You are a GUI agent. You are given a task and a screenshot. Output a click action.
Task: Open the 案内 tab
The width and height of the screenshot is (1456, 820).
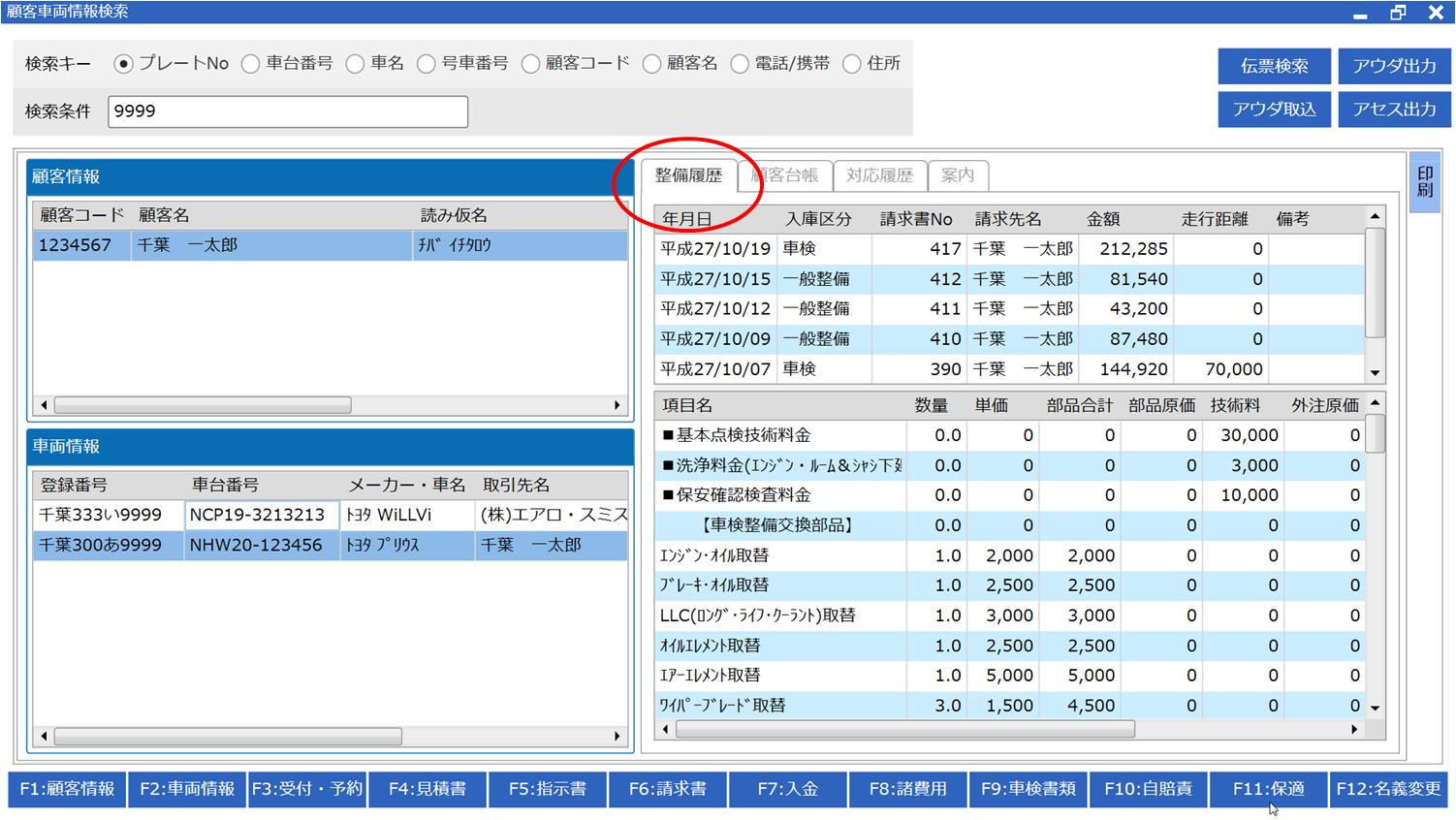[x=958, y=175]
